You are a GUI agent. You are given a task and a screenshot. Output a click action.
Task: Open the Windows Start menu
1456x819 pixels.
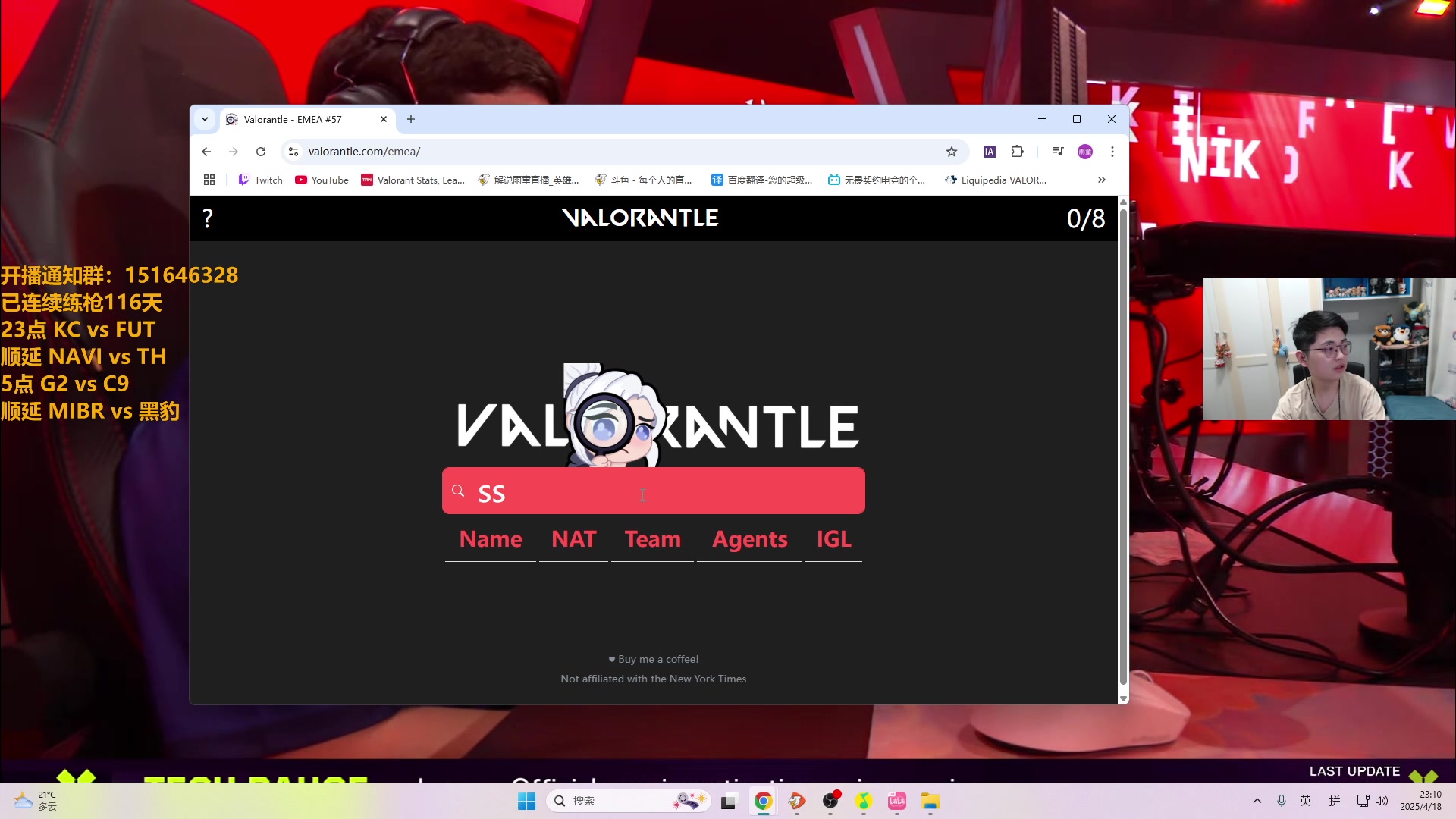tap(526, 801)
